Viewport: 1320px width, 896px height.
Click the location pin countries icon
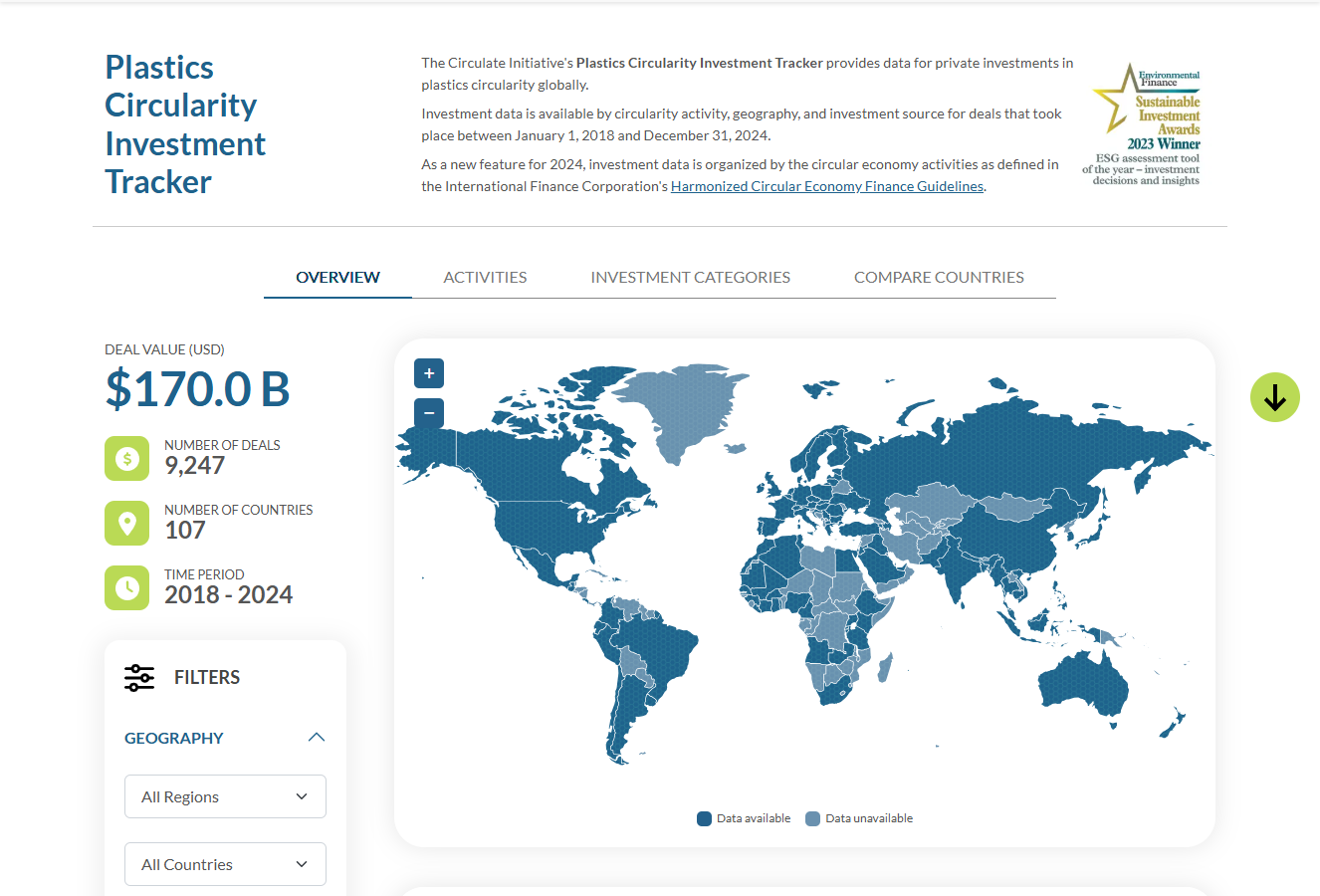coord(127,523)
